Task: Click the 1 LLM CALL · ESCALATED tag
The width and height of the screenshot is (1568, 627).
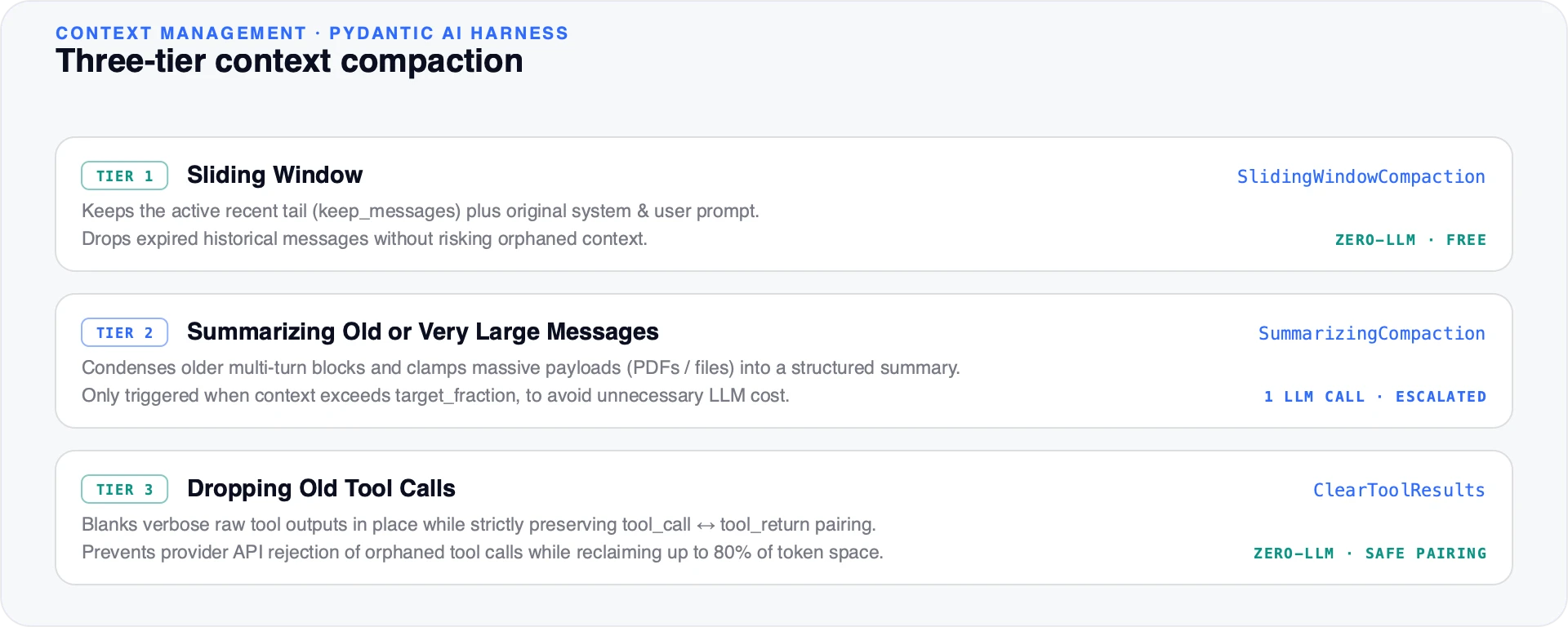Action: [x=1375, y=397]
